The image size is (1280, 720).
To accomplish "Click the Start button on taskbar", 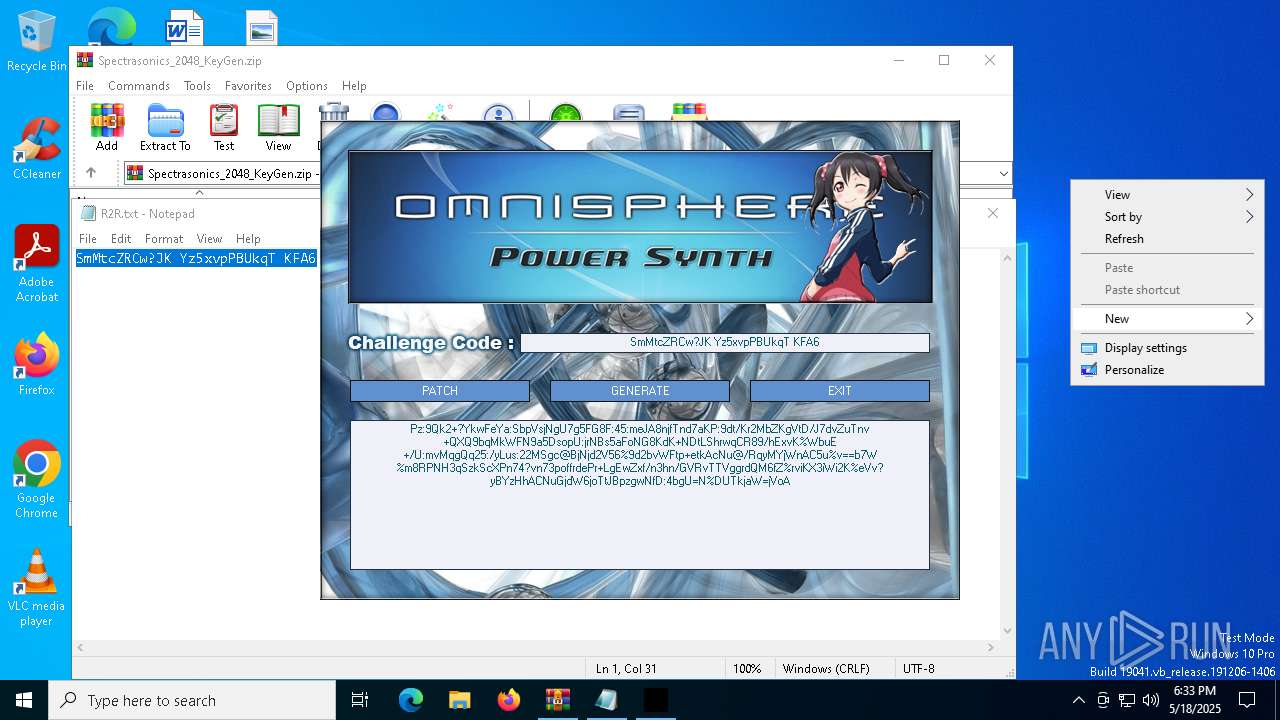I will [24, 700].
